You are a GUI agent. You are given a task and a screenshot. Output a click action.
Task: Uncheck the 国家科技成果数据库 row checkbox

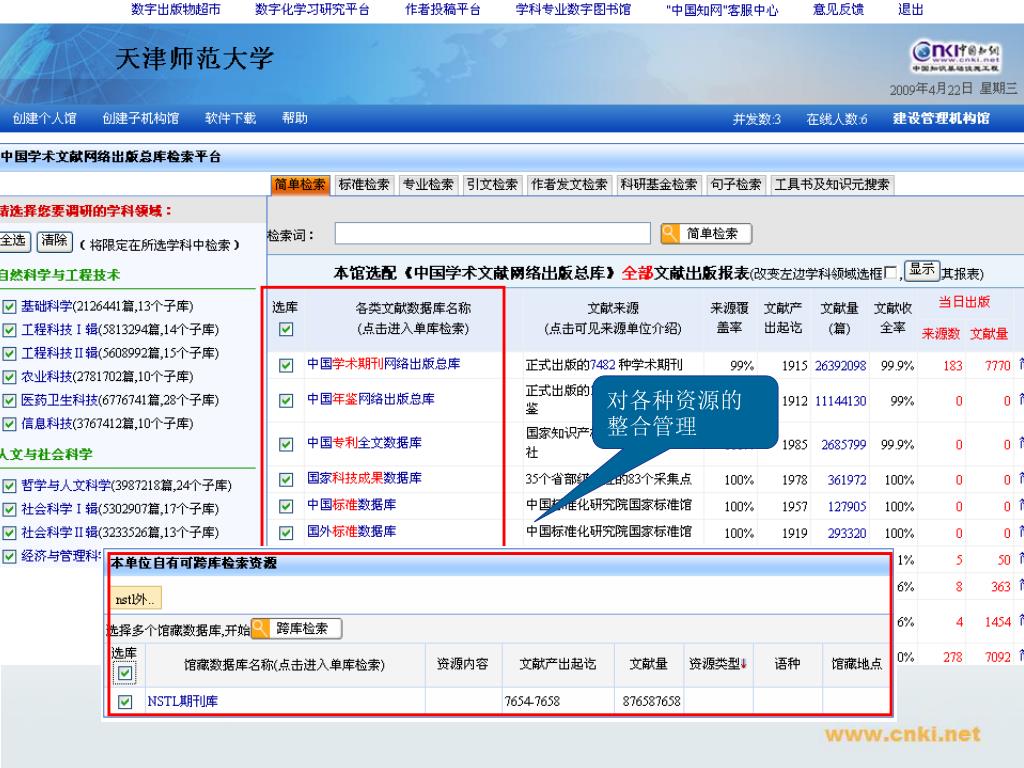tap(286, 479)
